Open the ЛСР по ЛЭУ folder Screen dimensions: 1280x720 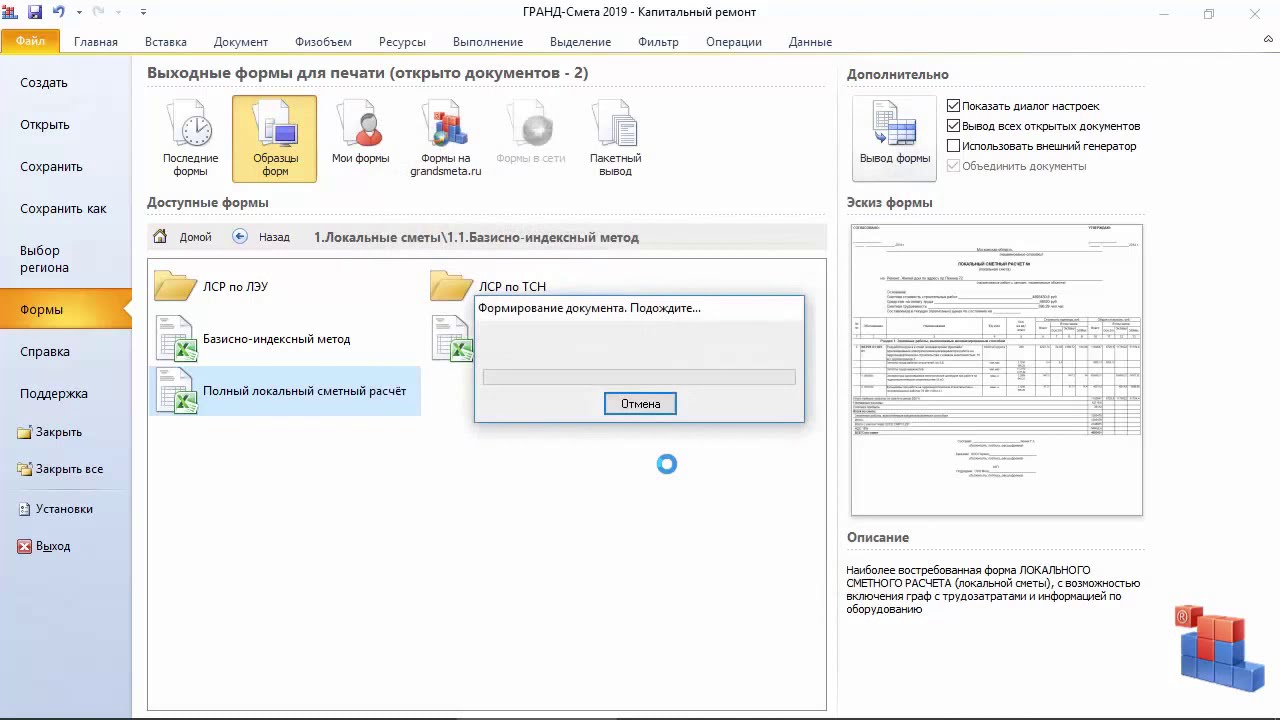[212, 286]
